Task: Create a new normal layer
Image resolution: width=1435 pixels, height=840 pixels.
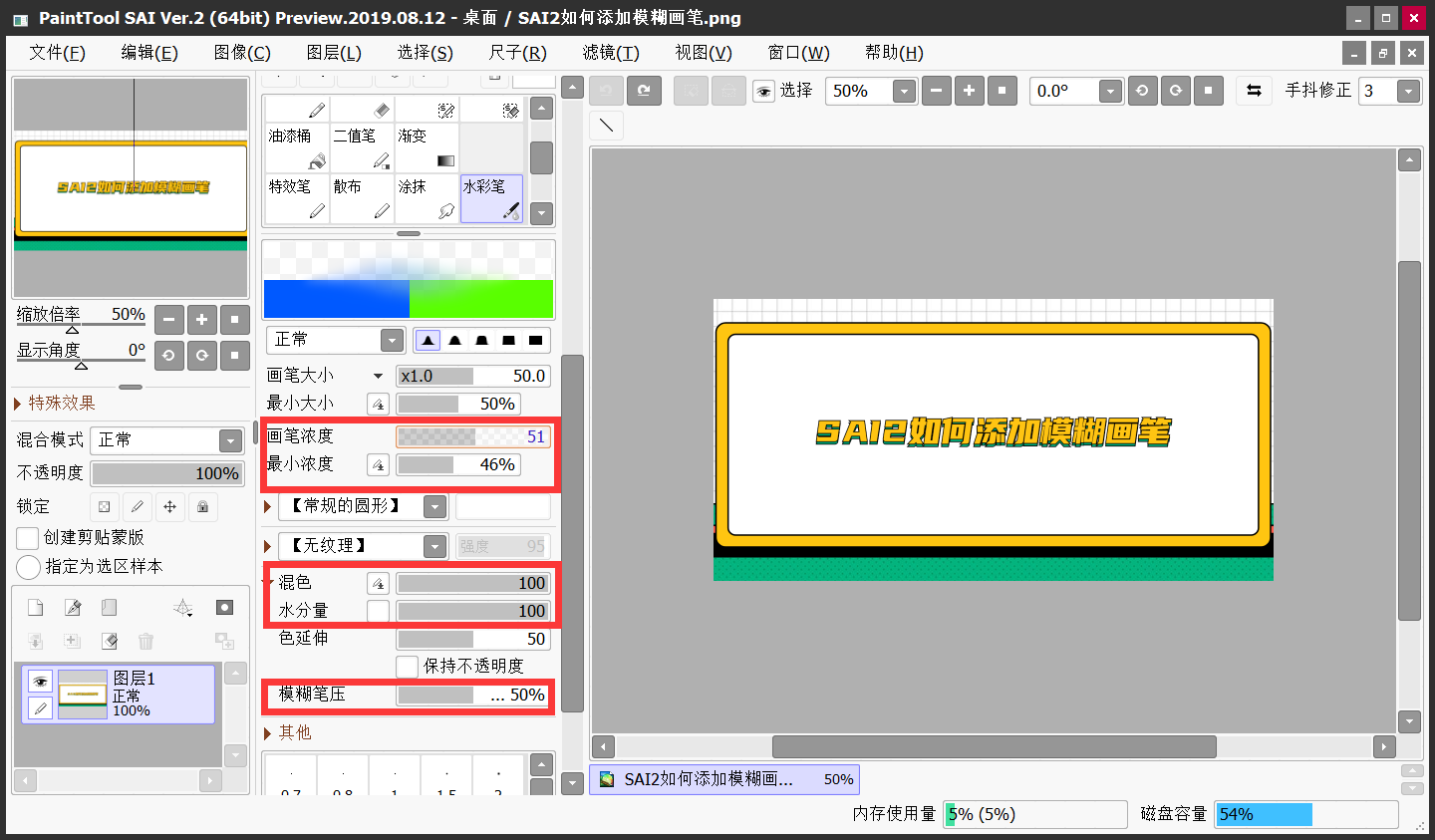Action: tap(36, 608)
